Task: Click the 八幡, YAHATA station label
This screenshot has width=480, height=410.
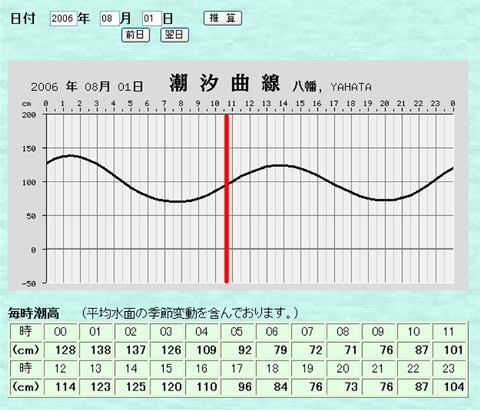Action: 332,87
